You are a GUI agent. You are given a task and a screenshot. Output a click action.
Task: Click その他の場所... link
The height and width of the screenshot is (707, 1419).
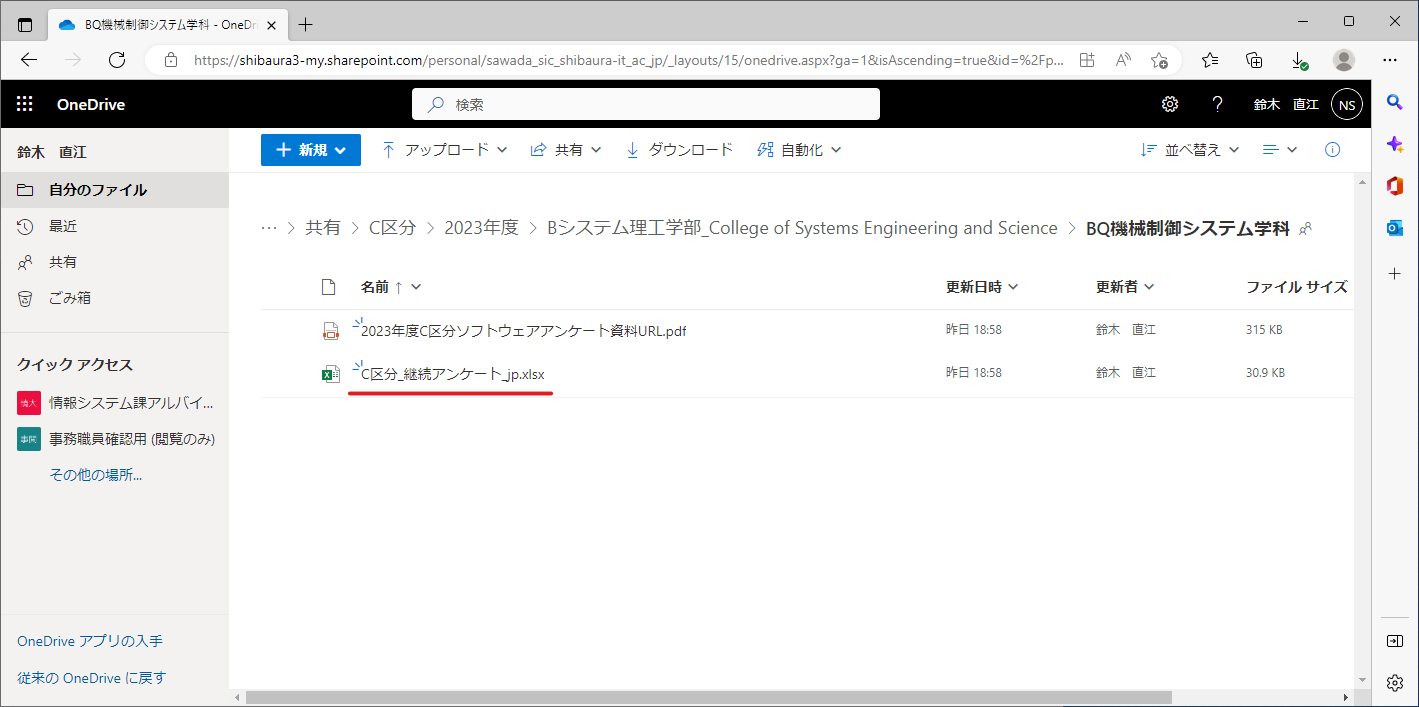(96, 475)
